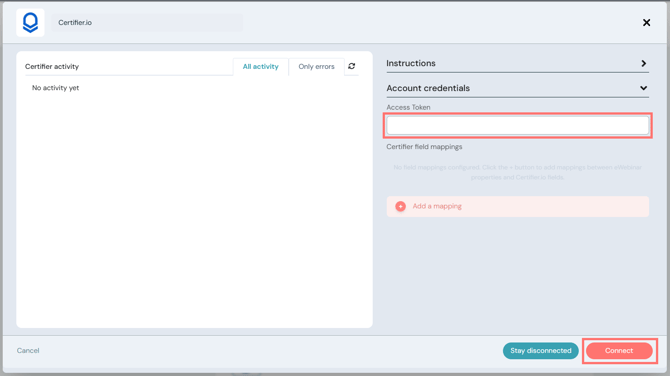Image resolution: width=670 pixels, height=376 pixels.
Task: Switch to the Only errors tab
Action: (x=316, y=67)
